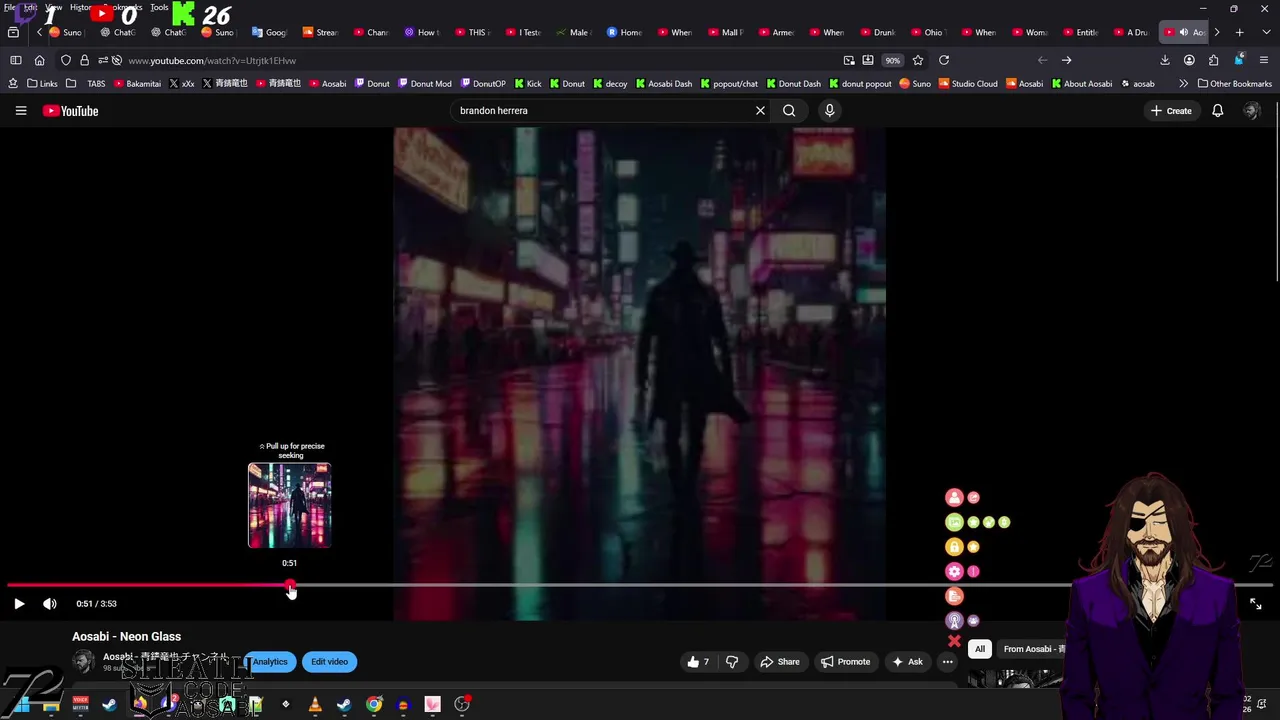The width and height of the screenshot is (1280, 720).
Task: Select the From Aosabi filter chip
Action: [x=1033, y=649]
